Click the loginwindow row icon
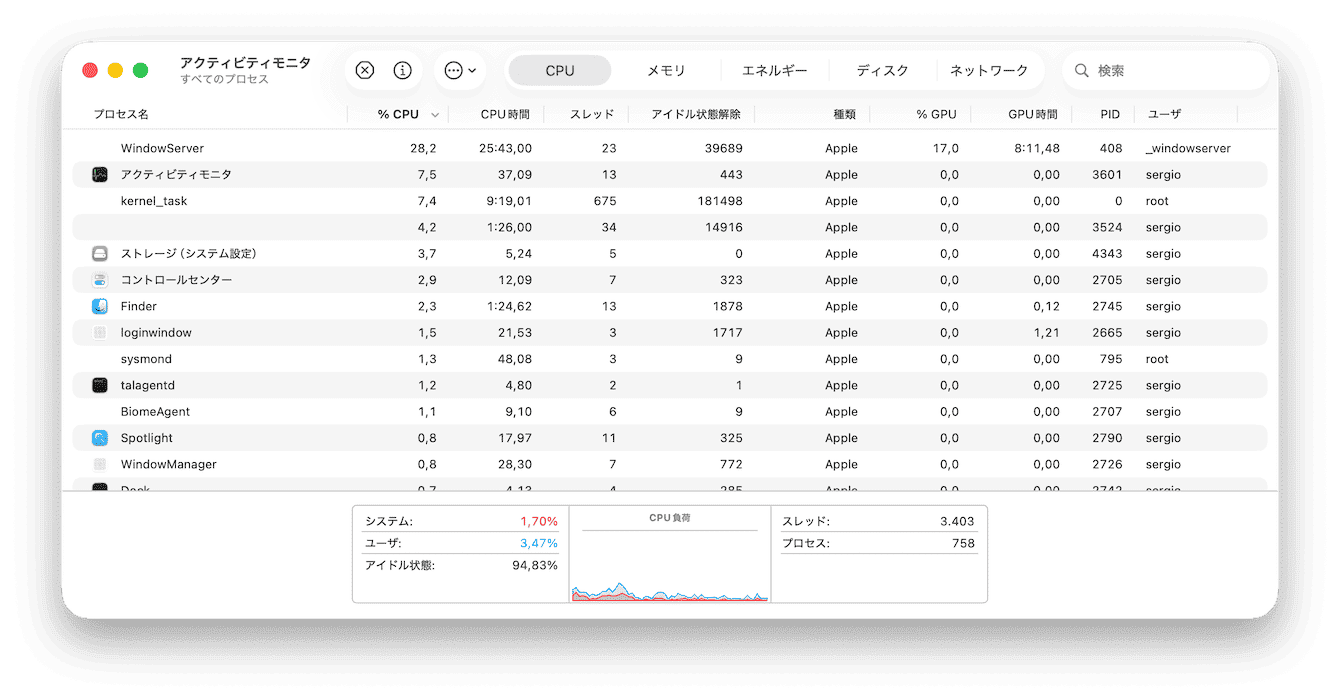The image size is (1340, 700). 100,333
